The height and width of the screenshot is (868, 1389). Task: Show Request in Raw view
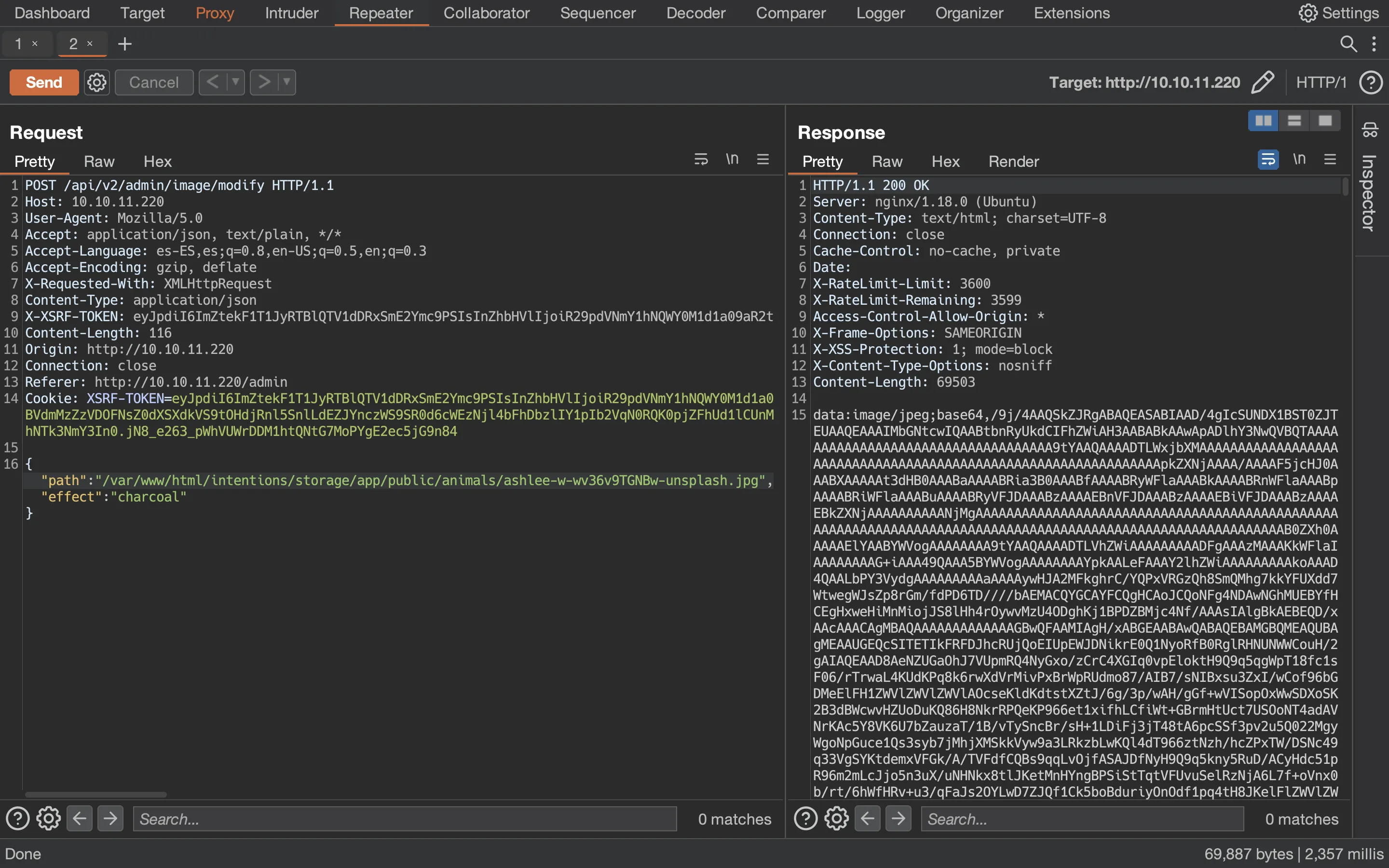(99, 162)
